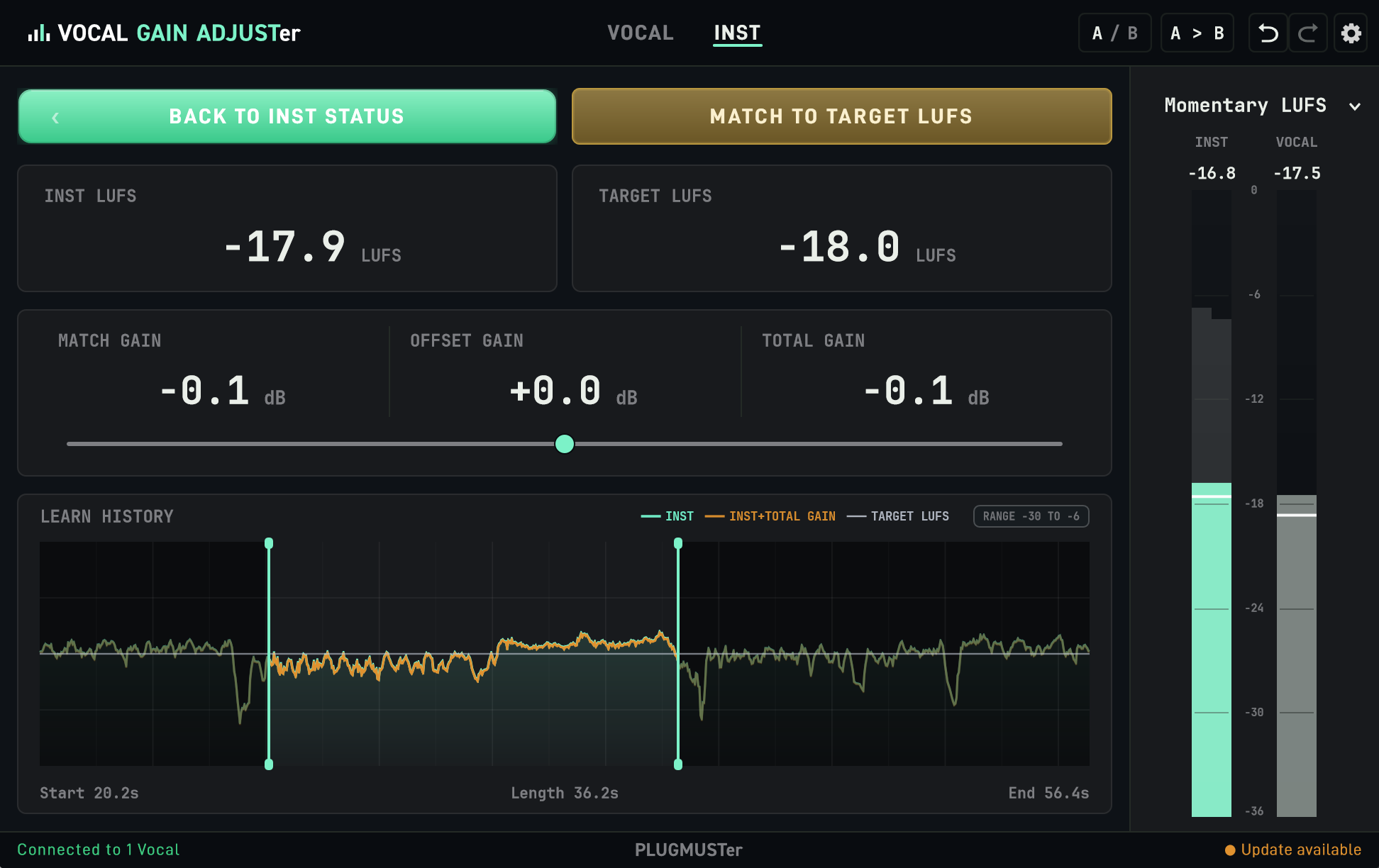The height and width of the screenshot is (868, 1379).
Task: Click the INST LUFS -17.9 readout
Action: point(286,247)
